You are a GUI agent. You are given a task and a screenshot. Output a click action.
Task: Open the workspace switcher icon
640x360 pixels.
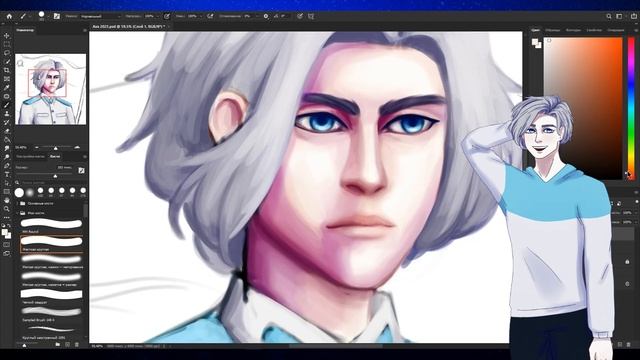click(x=619, y=16)
